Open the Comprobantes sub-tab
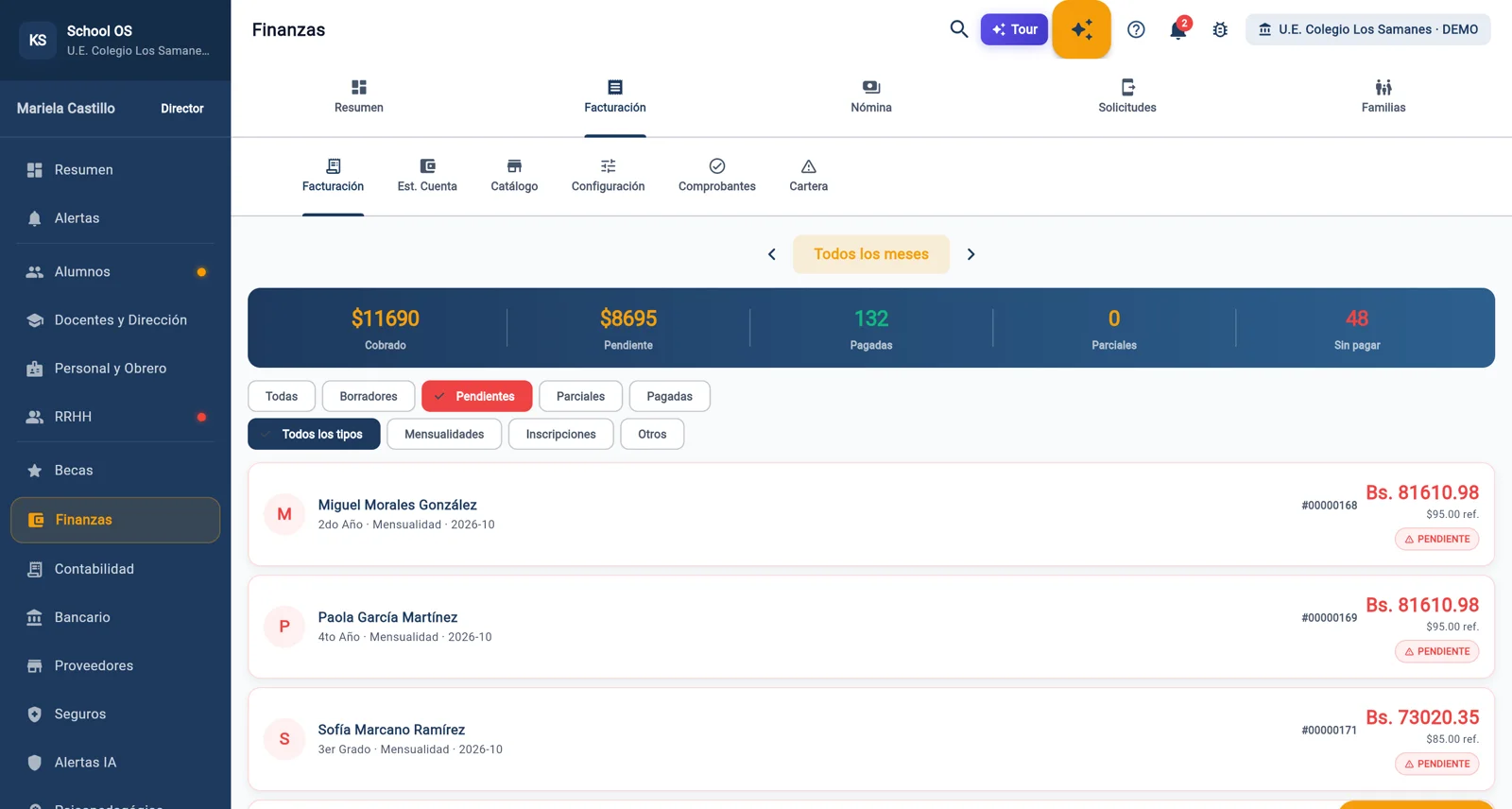This screenshot has width=1512, height=809. [717, 176]
